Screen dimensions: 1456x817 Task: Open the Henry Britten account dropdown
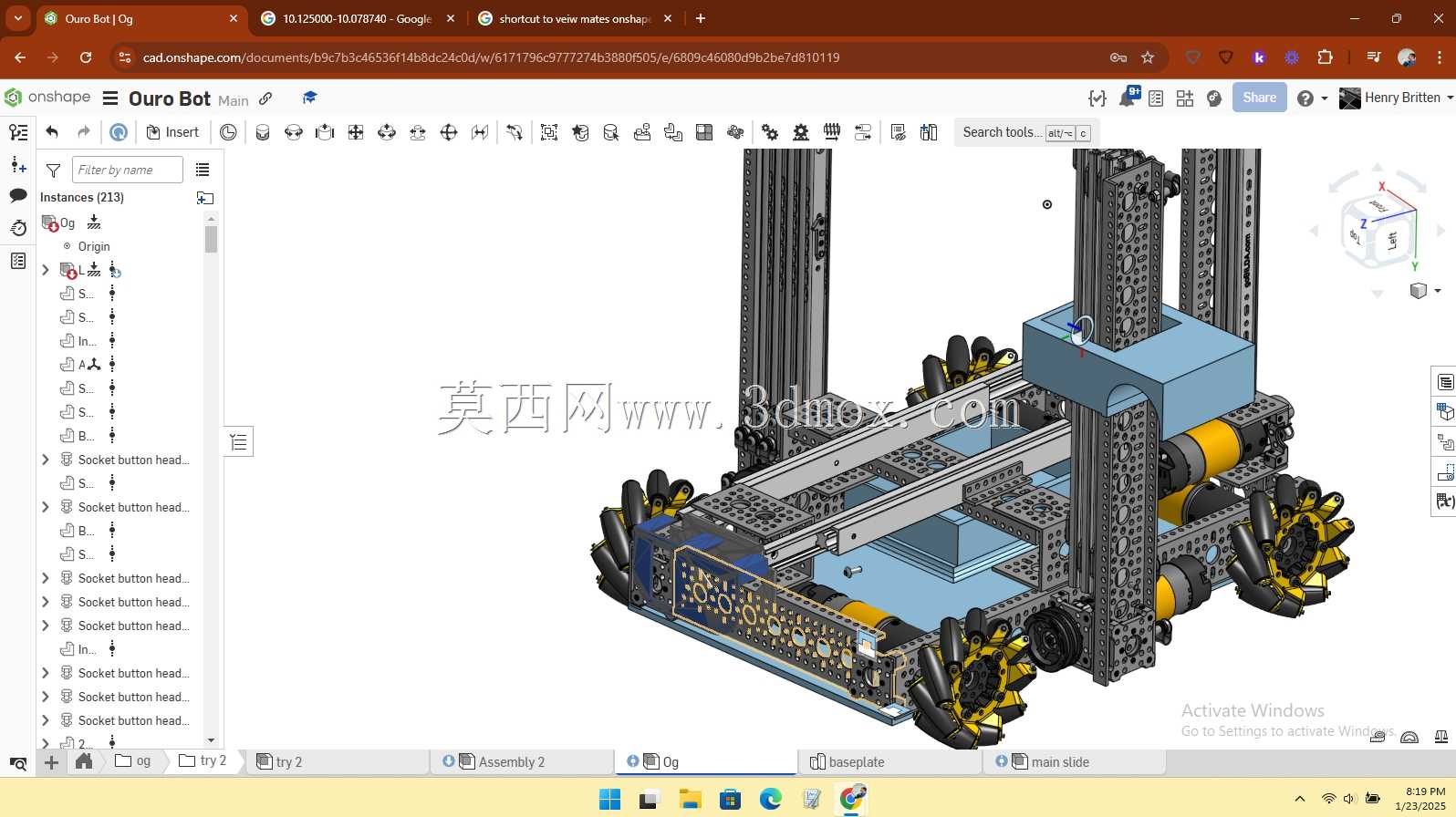tap(1396, 98)
